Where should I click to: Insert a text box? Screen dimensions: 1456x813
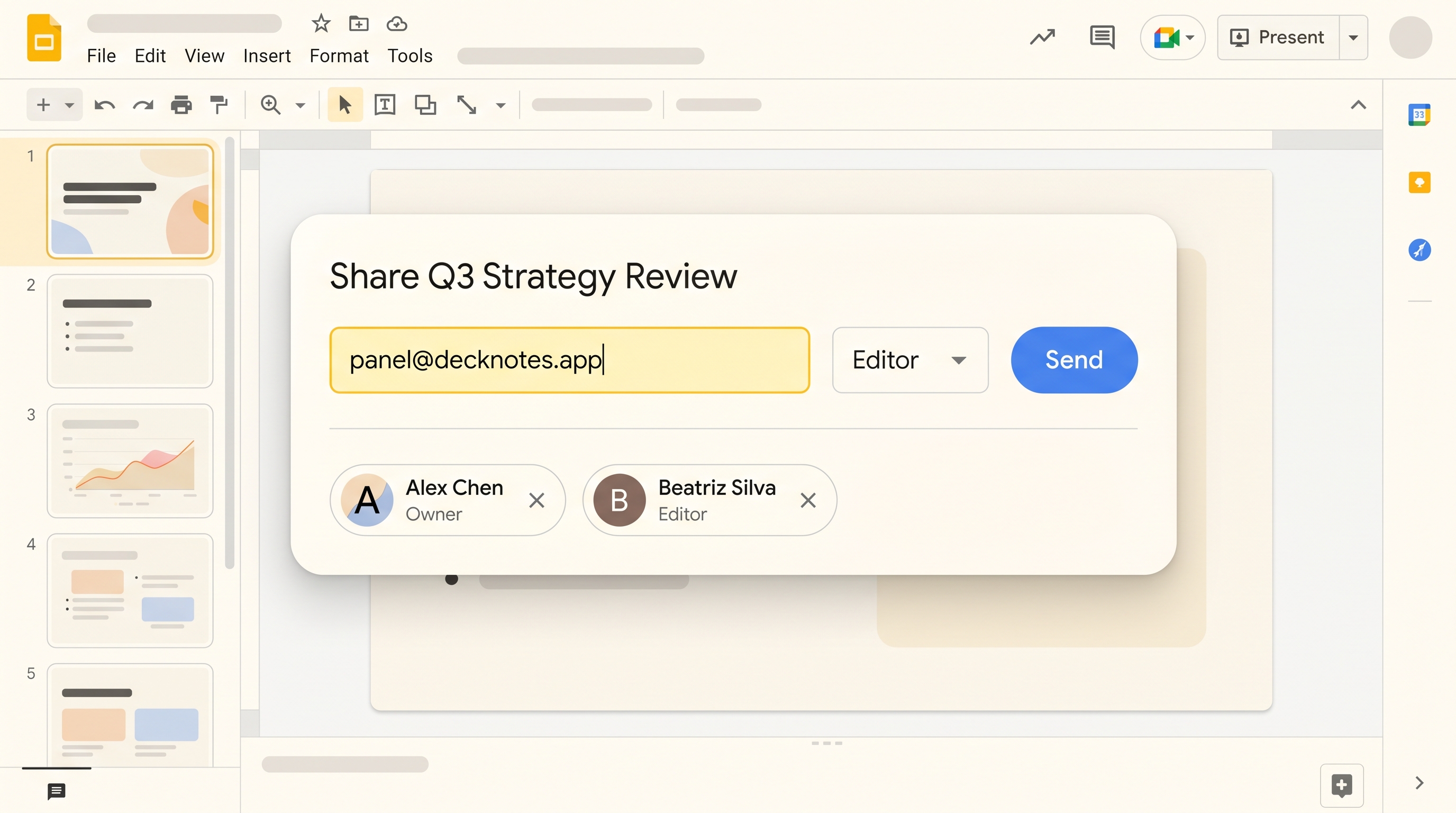pos(384,105)
